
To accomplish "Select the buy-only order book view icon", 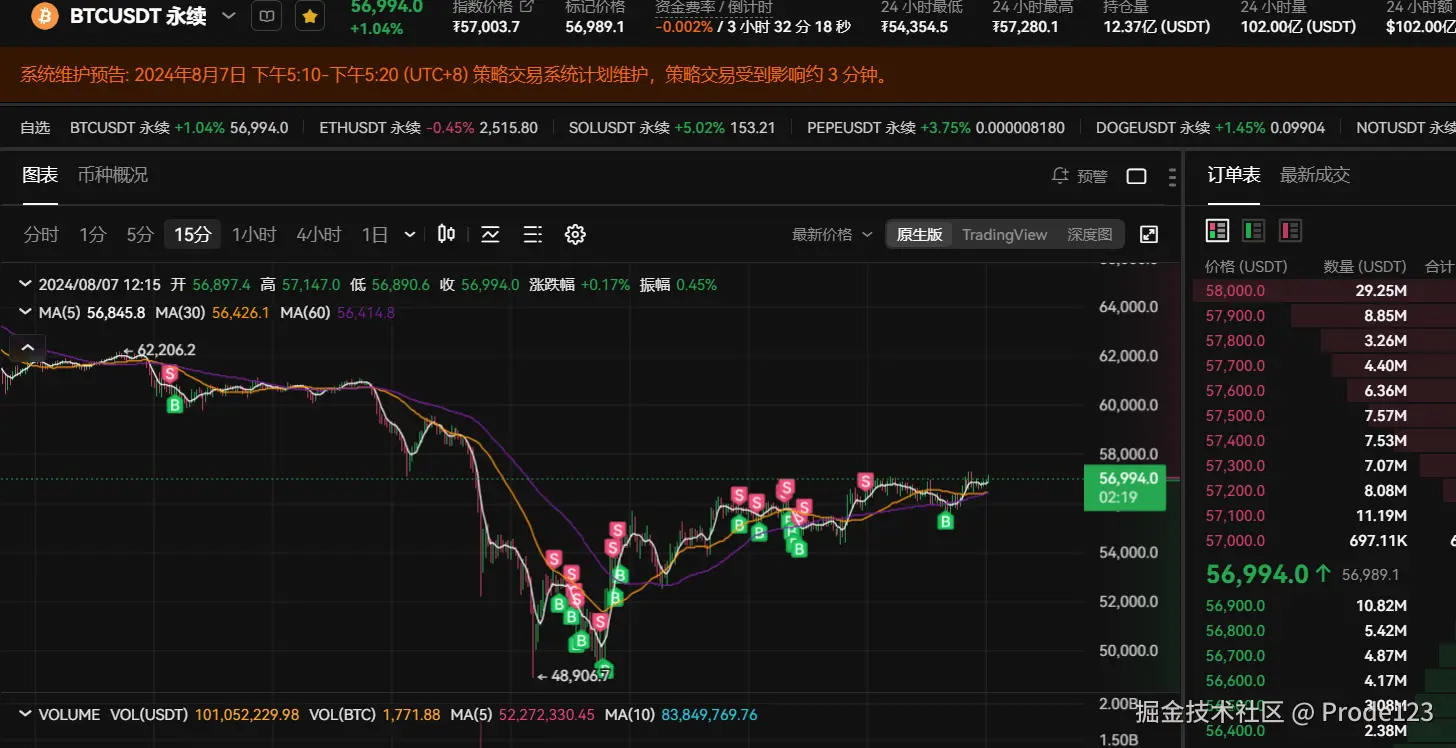I will point(1254,231).
